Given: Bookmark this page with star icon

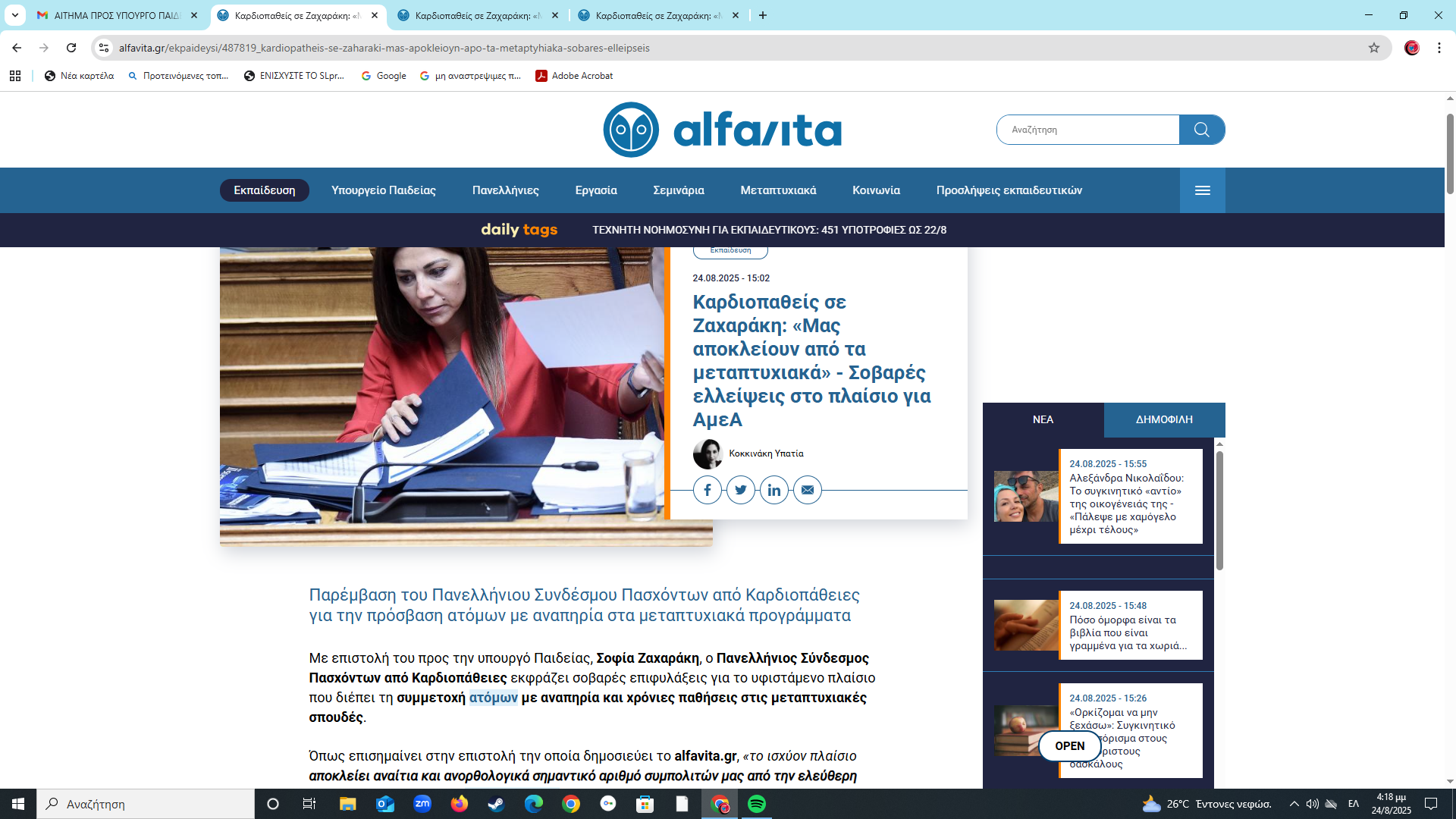Looking at the screenshot, I should pyautogui.click(x=1373, y=48).
